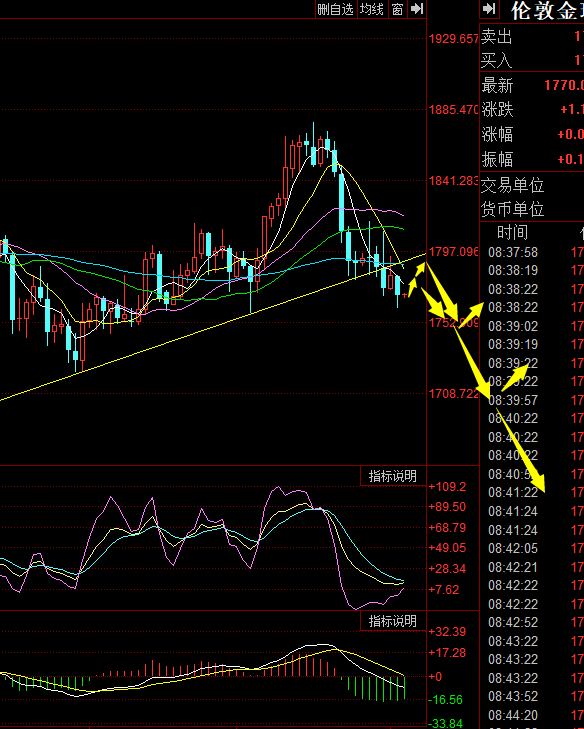Click the 1929.657 price axis label
Screen dimensions: 584x729
click(453, 39)
